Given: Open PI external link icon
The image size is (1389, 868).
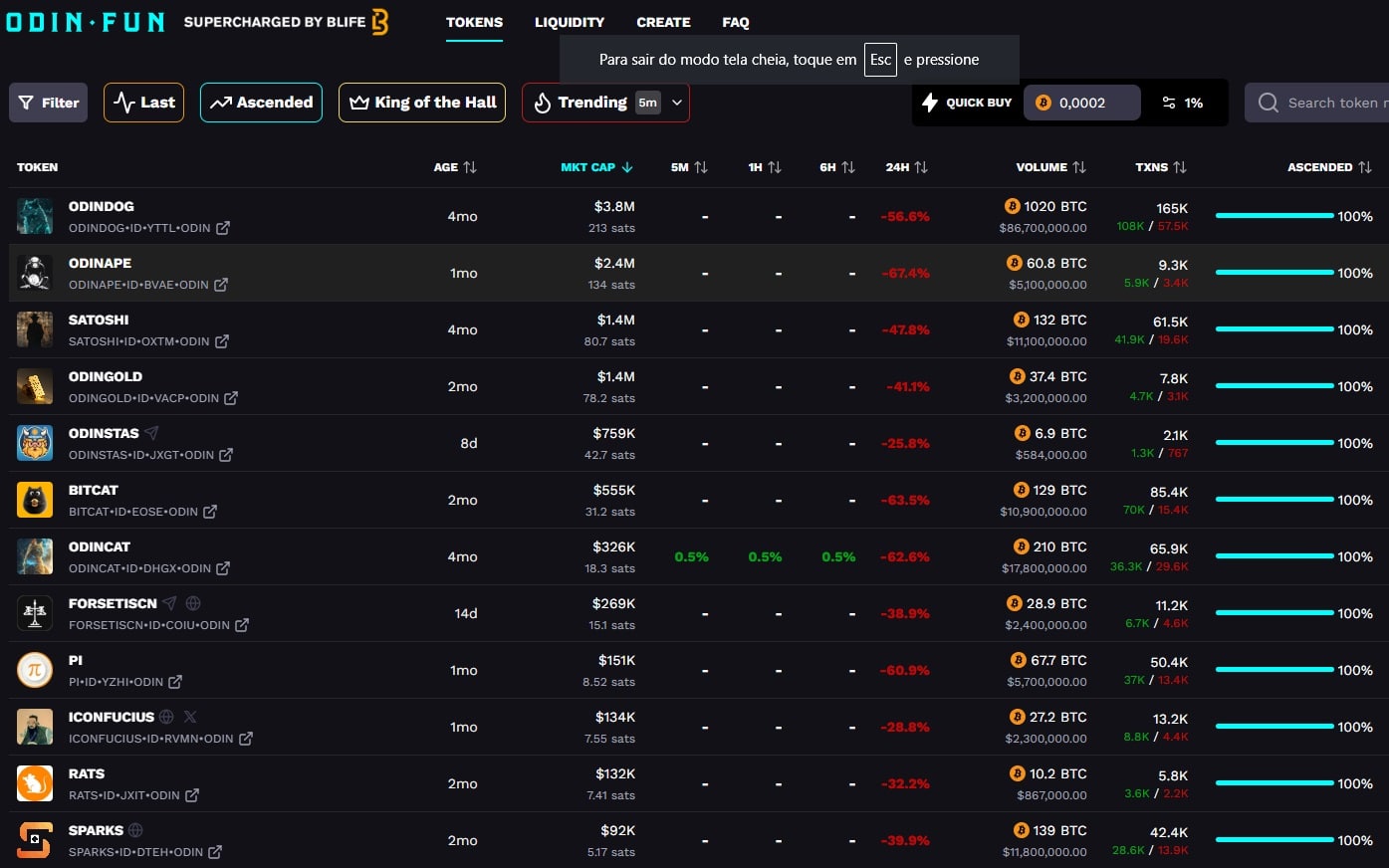Looking at the screenshot, I should click(x=175, y=682).
